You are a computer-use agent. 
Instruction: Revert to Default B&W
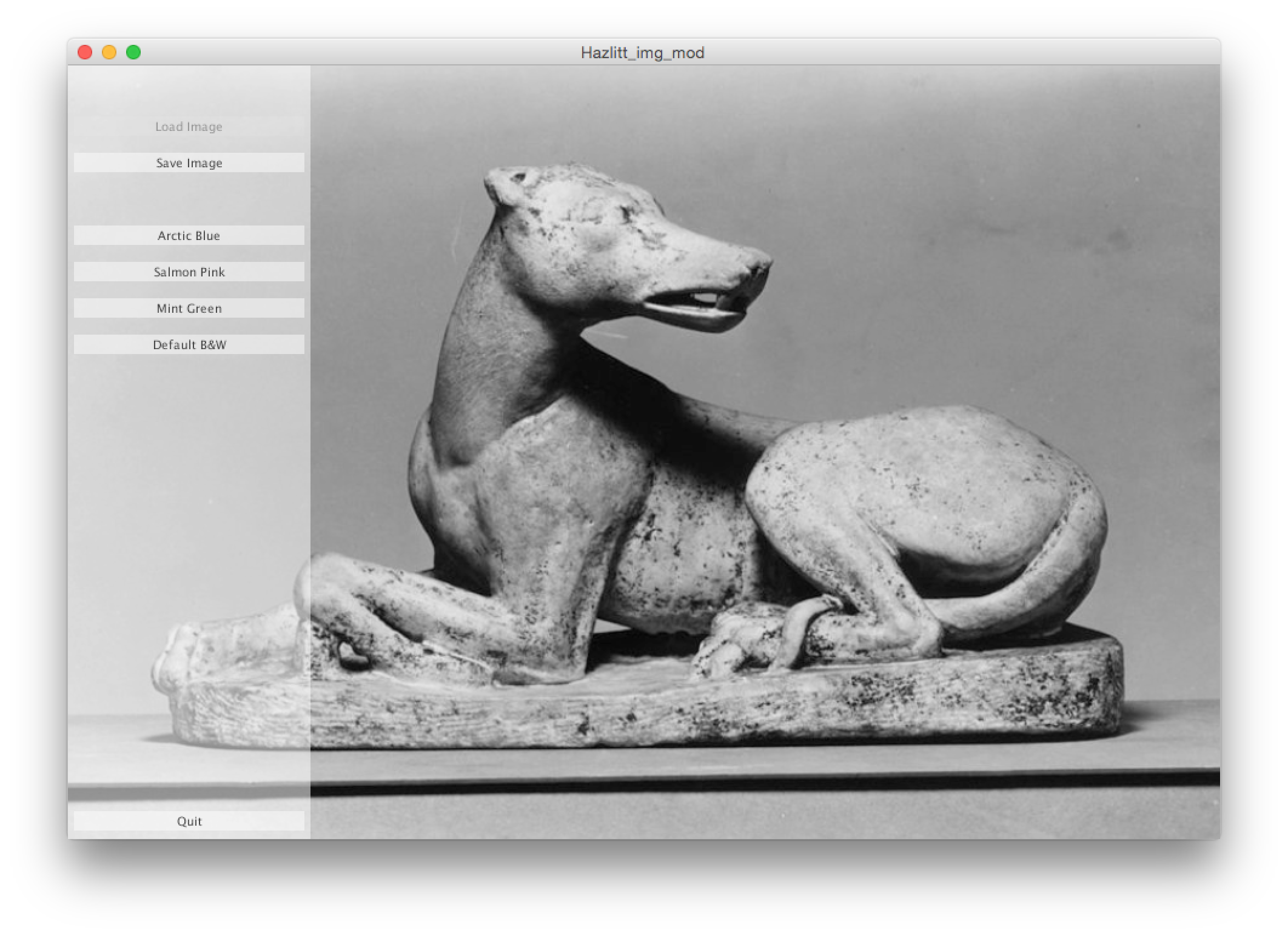(x=189, y=345)
